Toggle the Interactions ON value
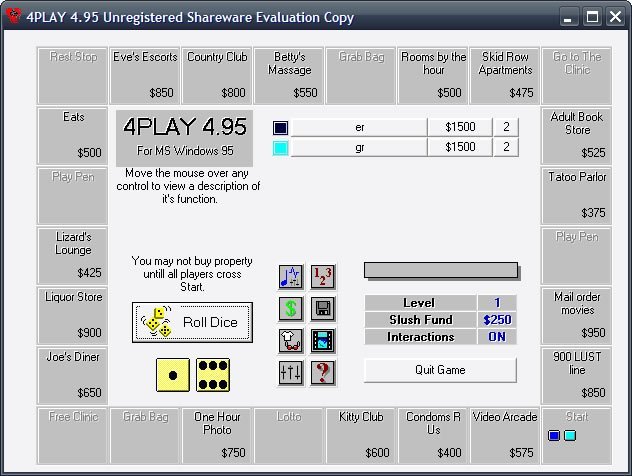Screen dimensions: 632x476 tap(497, 337)
